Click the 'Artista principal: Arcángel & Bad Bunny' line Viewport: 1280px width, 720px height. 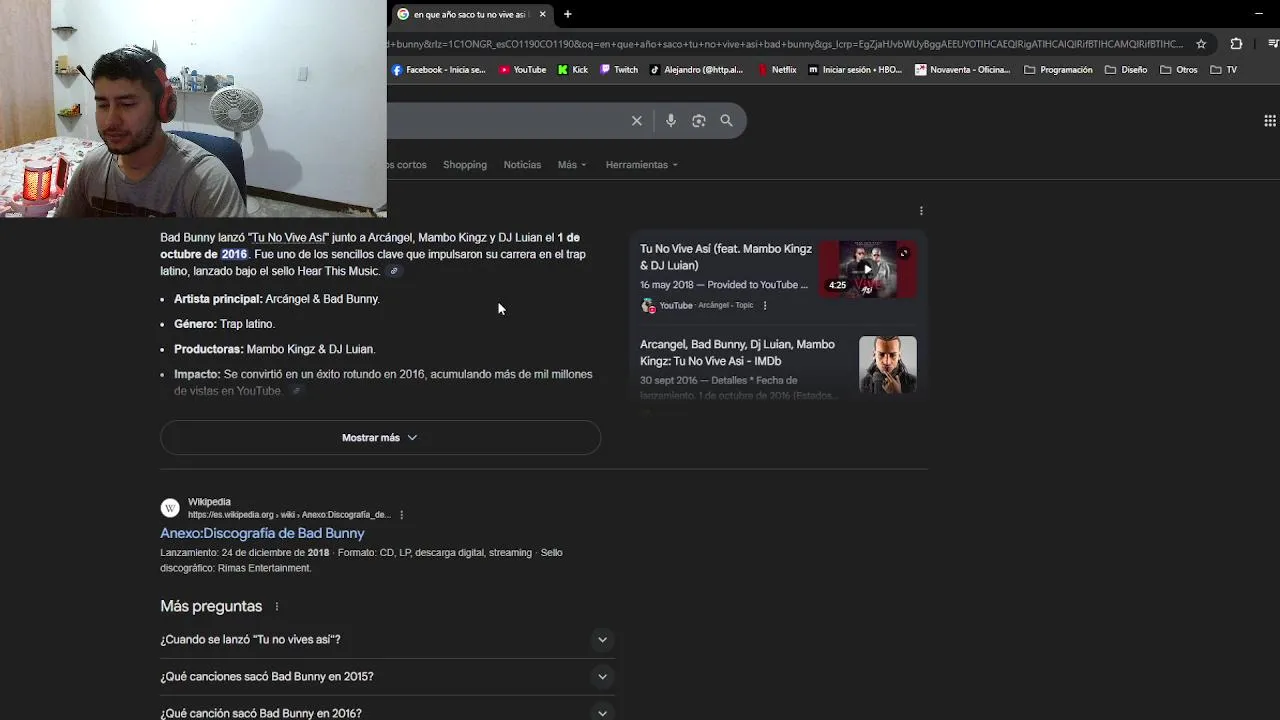coord(277,299)
